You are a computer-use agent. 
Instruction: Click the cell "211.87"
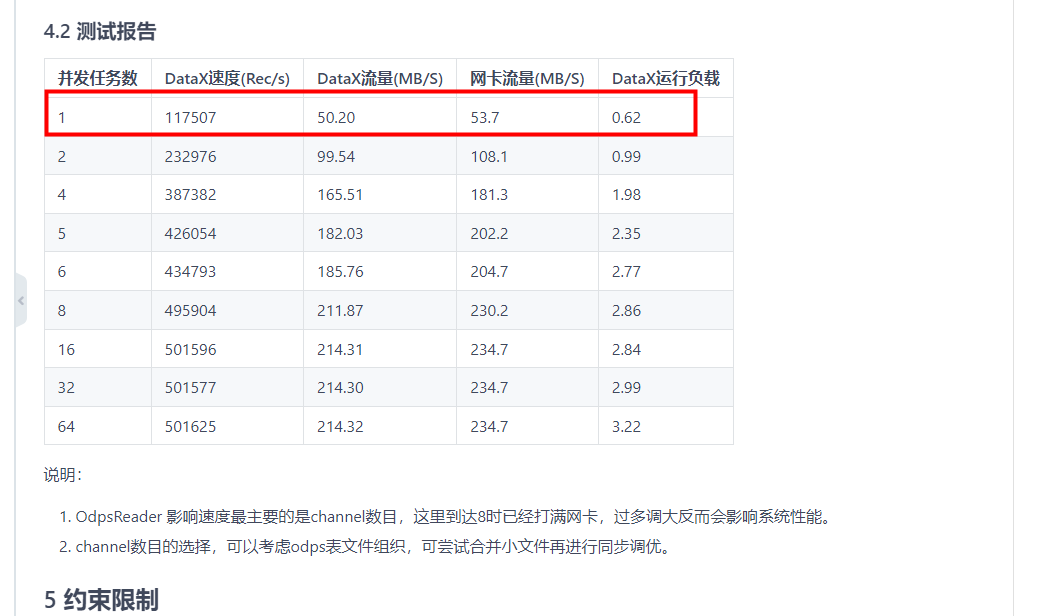[x=380, y=311]
